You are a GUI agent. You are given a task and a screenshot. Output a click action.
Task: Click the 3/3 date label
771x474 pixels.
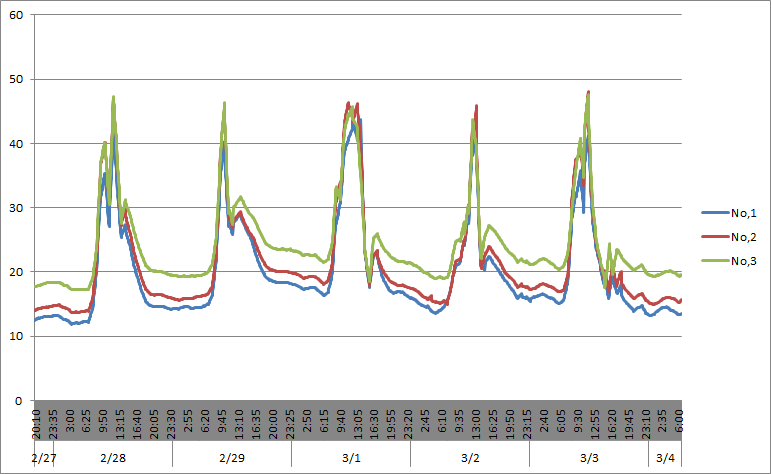click(590, 457)
